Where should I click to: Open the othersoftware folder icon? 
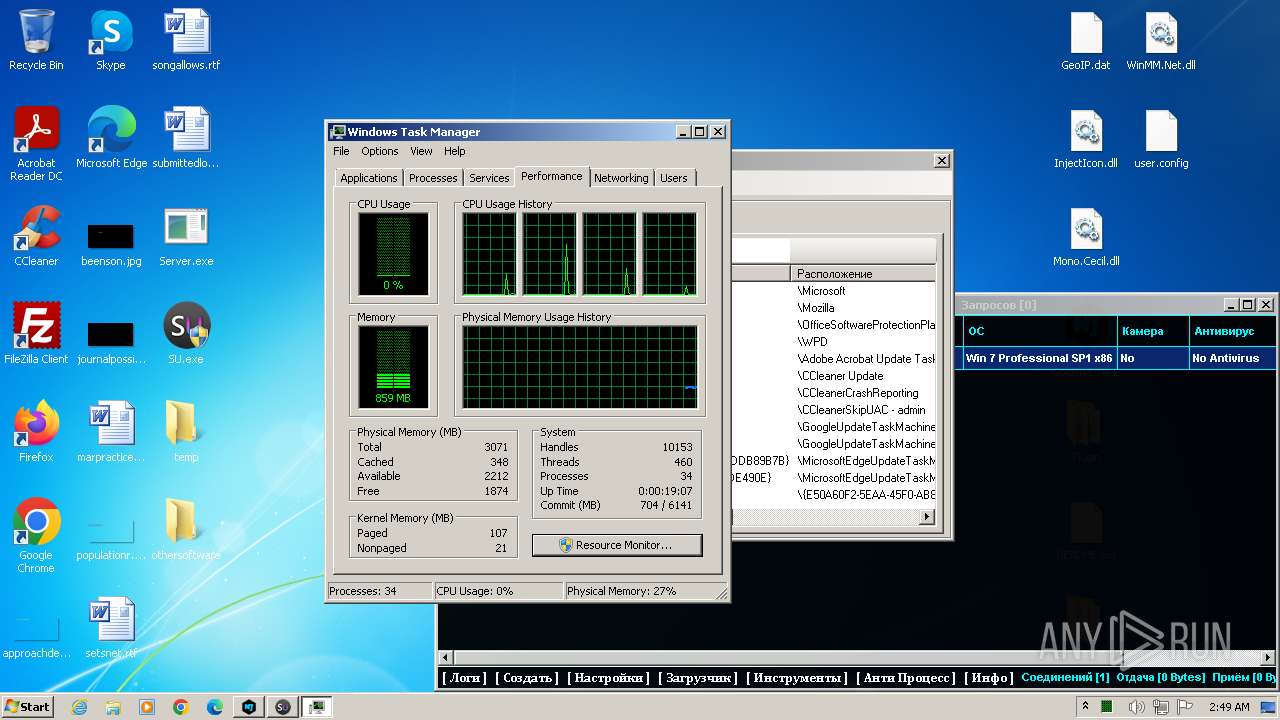click(186, 530)
